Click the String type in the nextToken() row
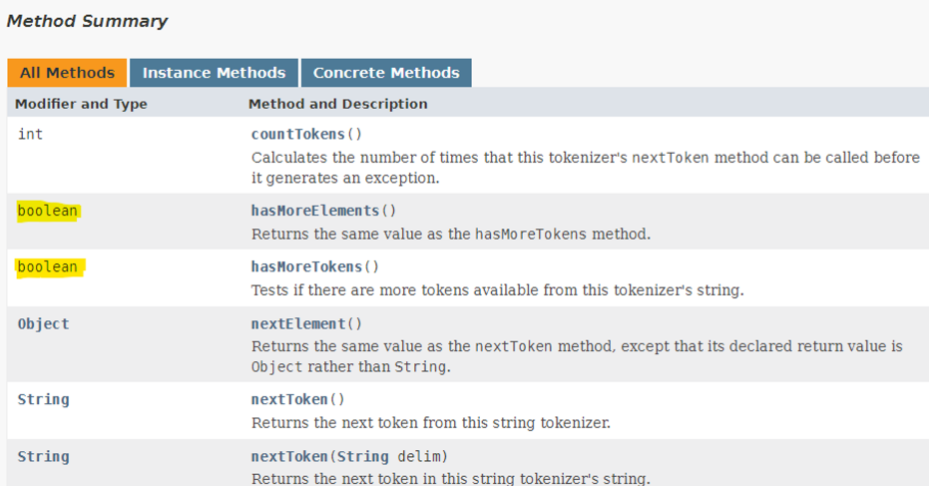 coord(43,399)
